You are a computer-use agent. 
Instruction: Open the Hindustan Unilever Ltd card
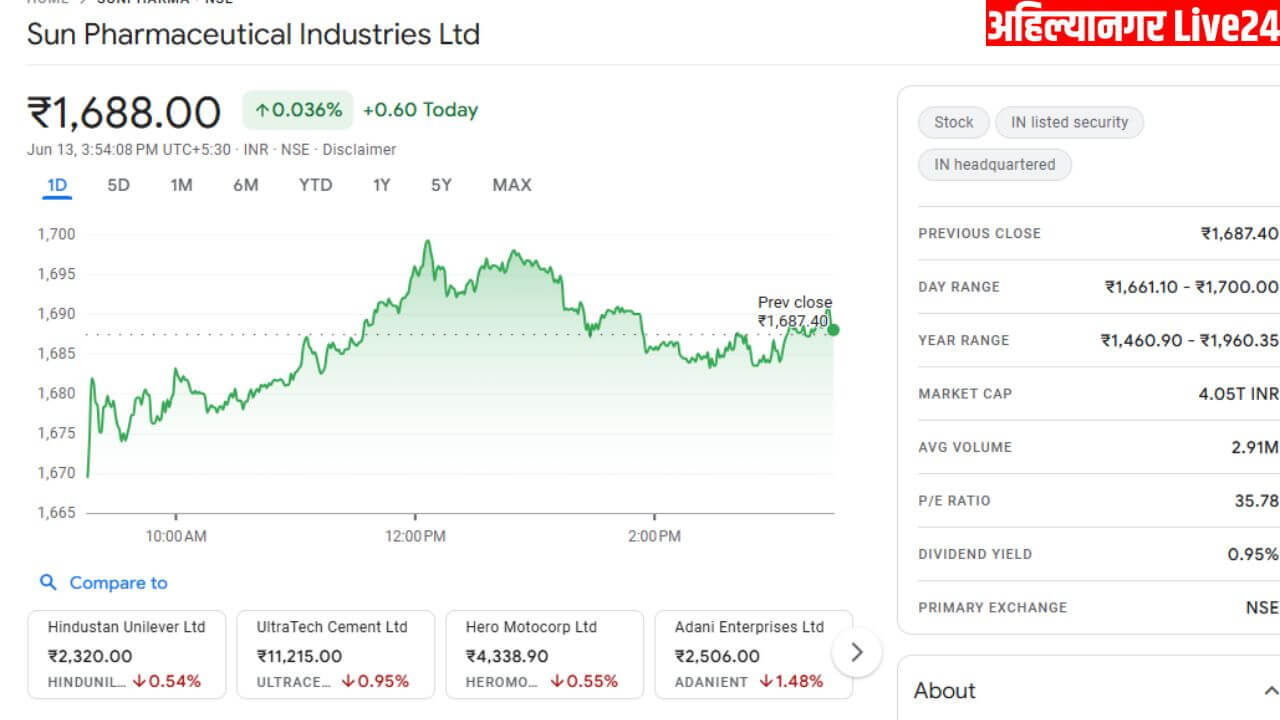126,654
